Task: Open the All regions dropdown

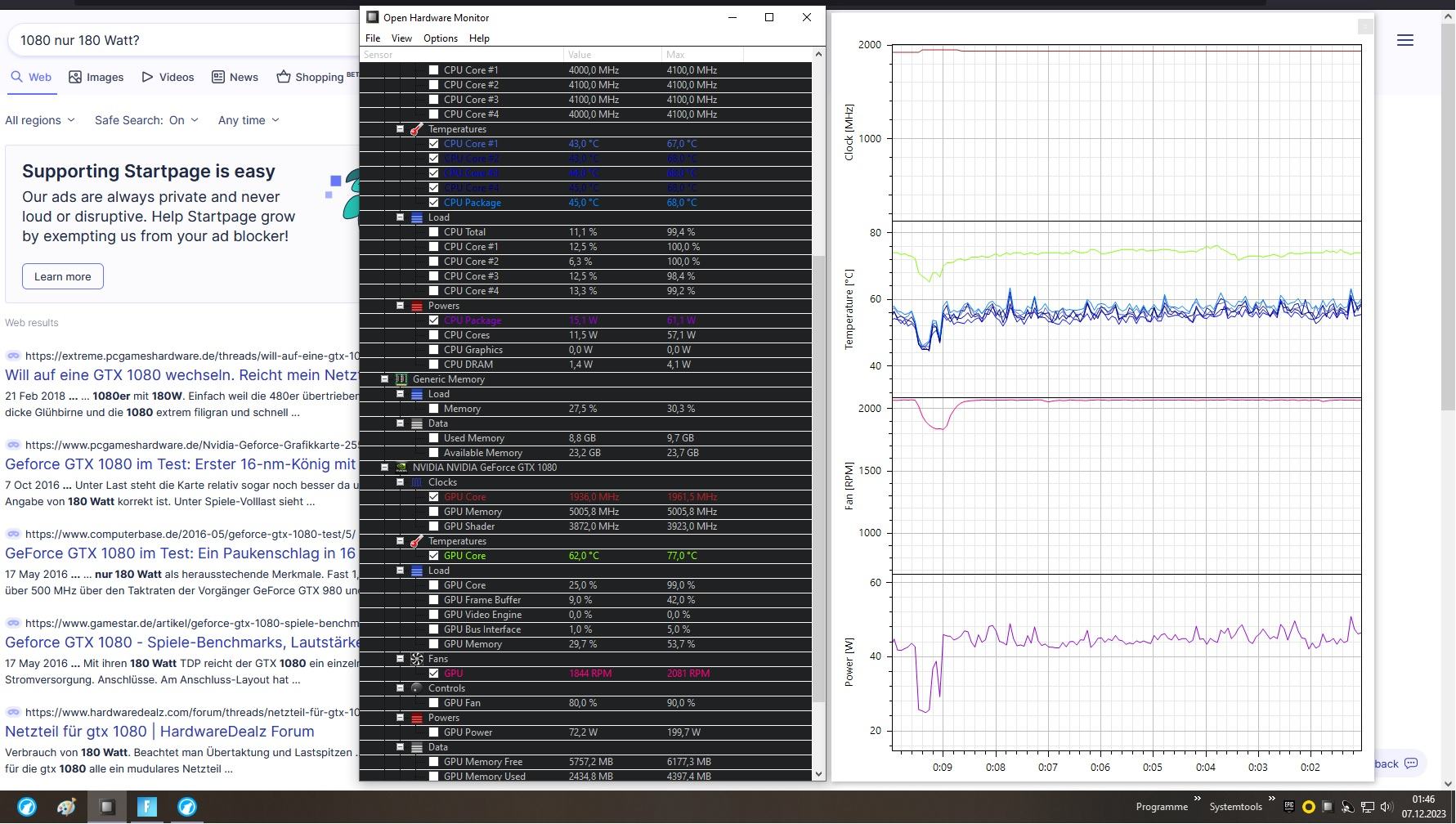Action: 40,120
